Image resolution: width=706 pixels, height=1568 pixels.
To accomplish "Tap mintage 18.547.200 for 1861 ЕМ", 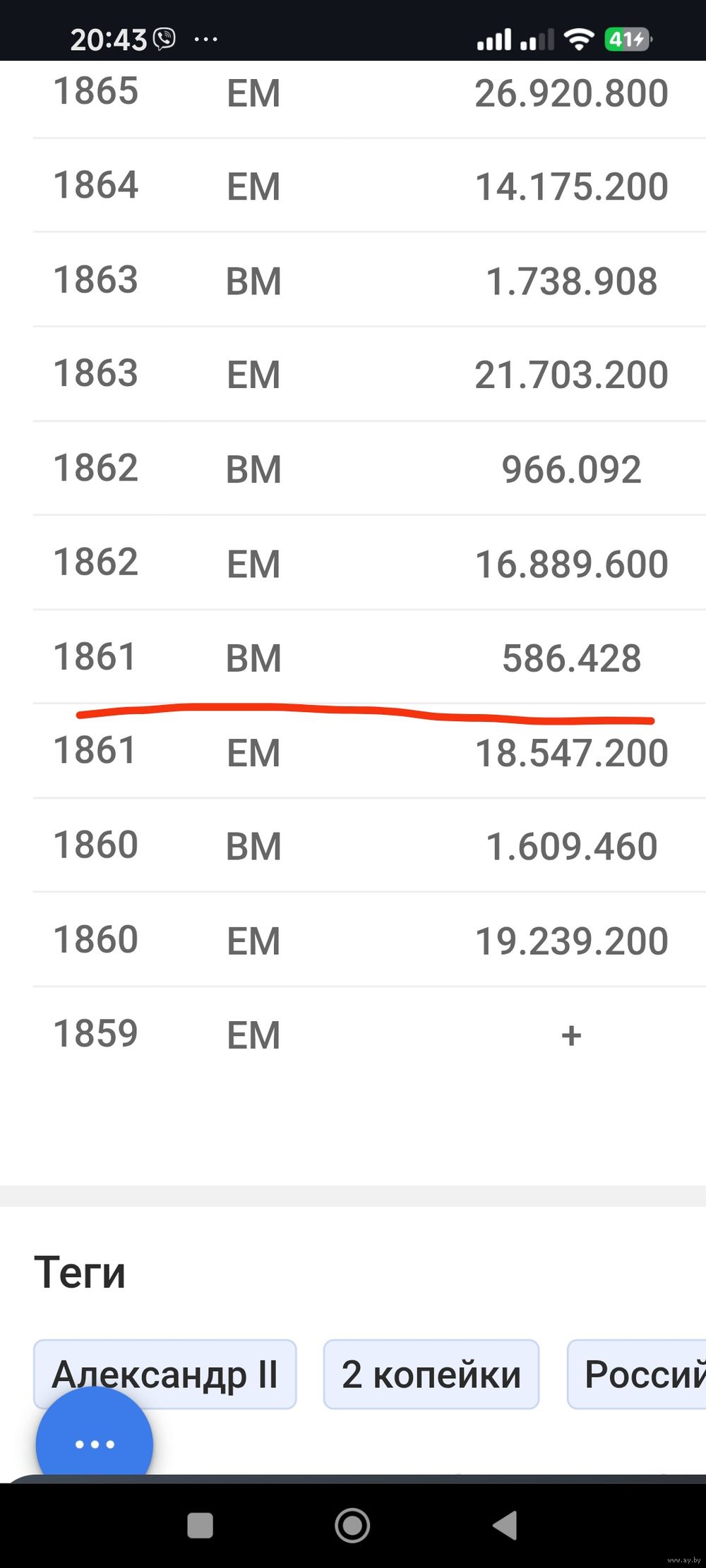I will tap(571, 753).
